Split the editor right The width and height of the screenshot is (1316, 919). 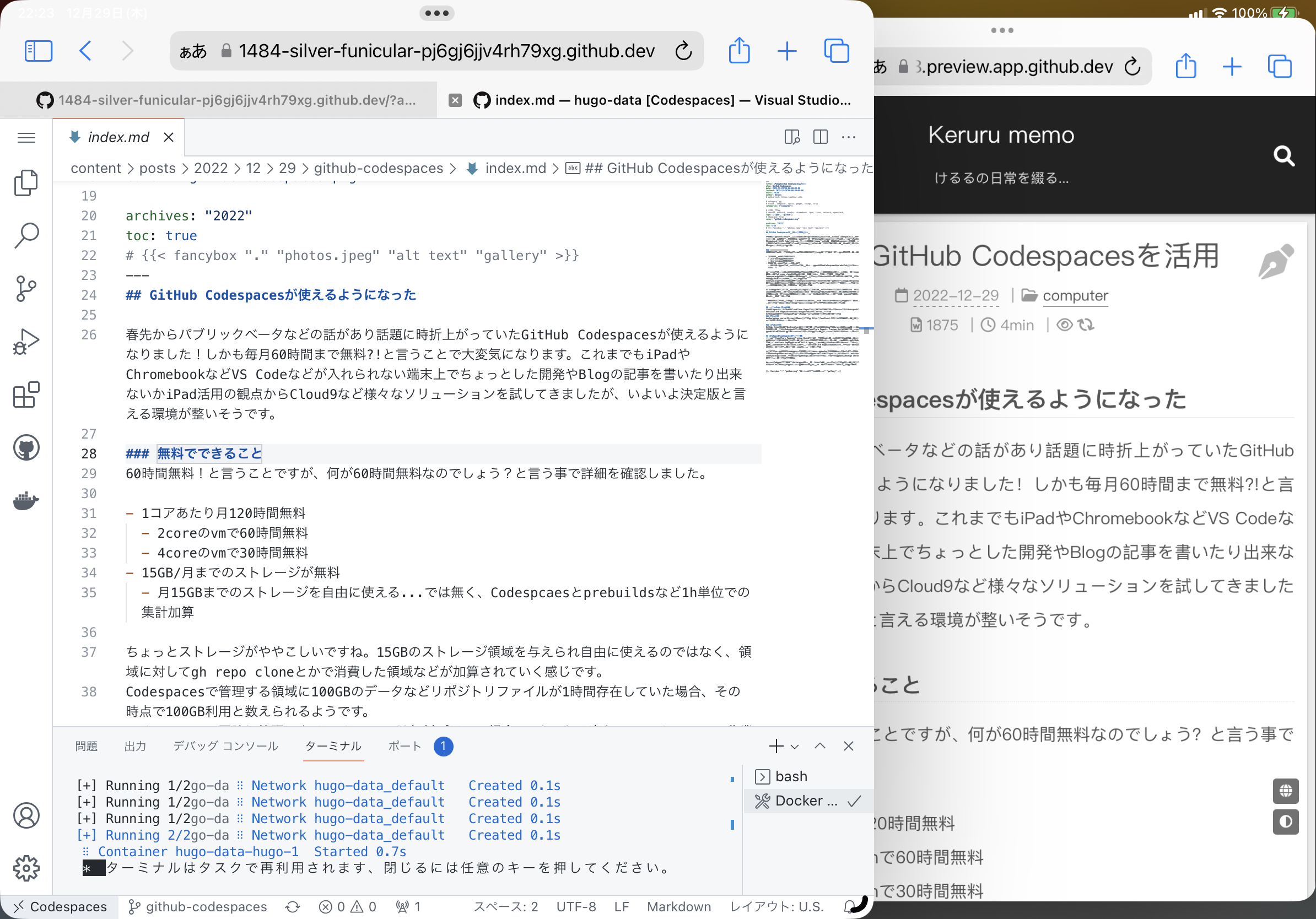820,137
